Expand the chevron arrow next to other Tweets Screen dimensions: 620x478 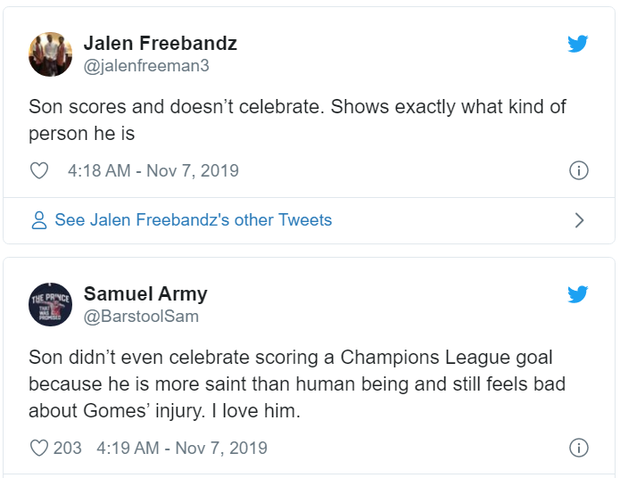click(x=578, y=220)
